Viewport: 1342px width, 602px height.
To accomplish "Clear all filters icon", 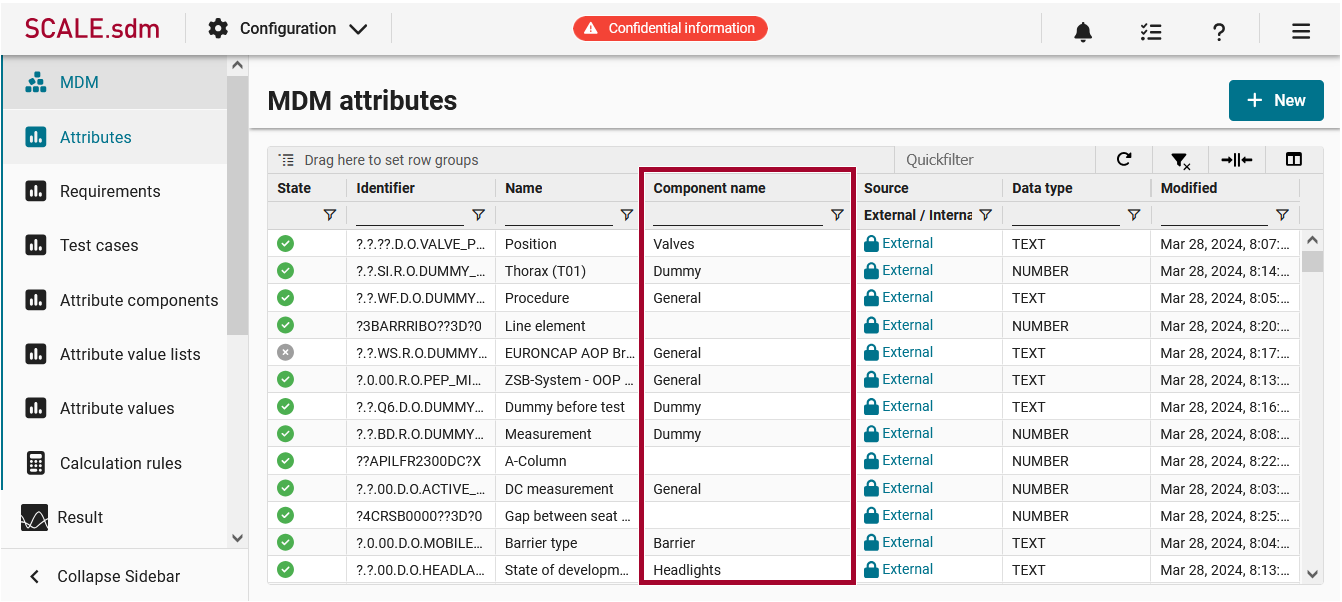I will [1180, 160].
